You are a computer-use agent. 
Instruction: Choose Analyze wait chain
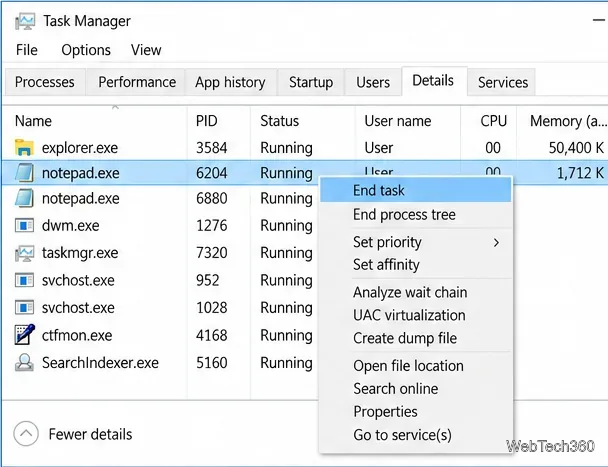(x=416, y=292)
